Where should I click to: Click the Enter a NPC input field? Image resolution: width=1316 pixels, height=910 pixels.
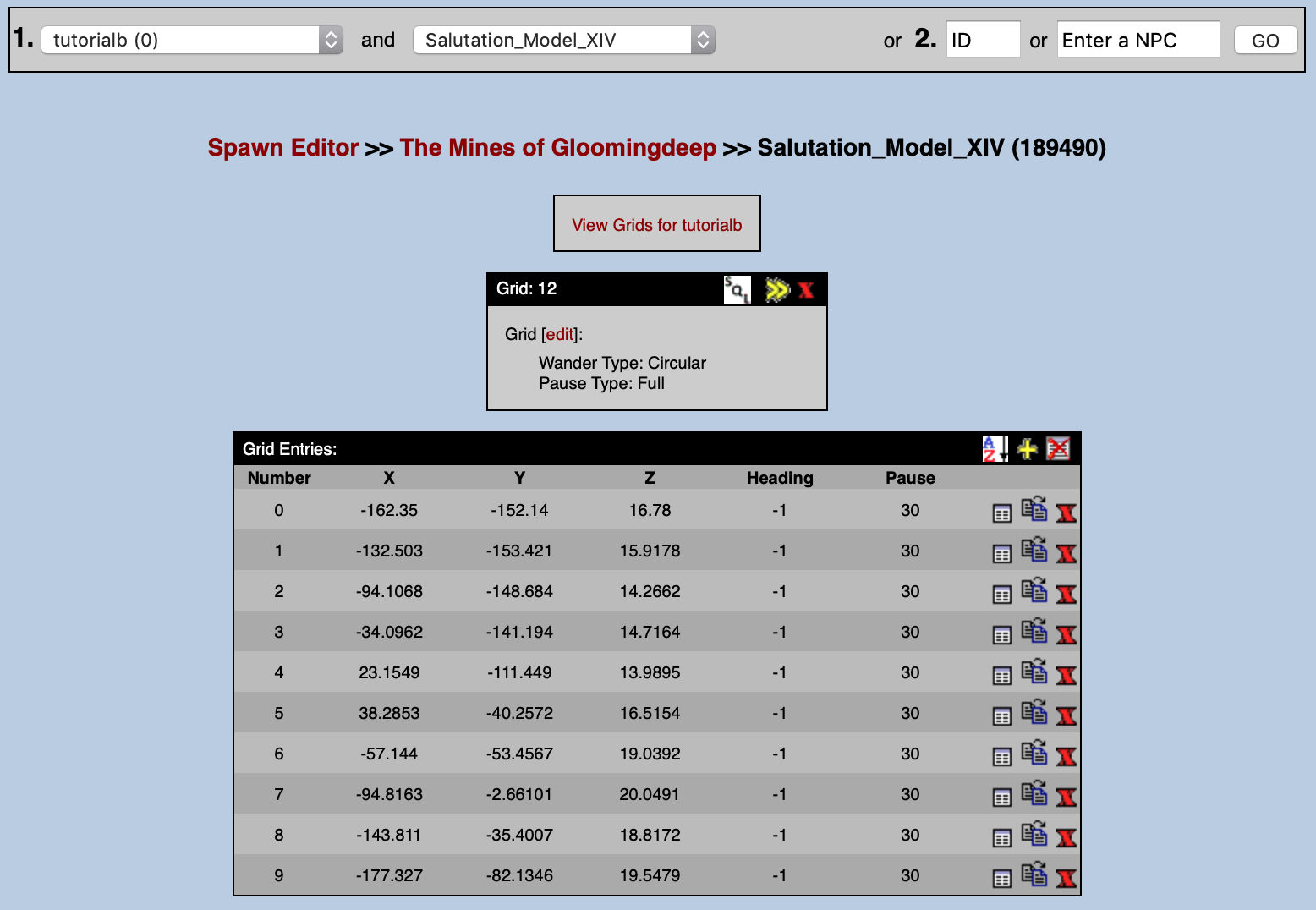point(1138,40)
